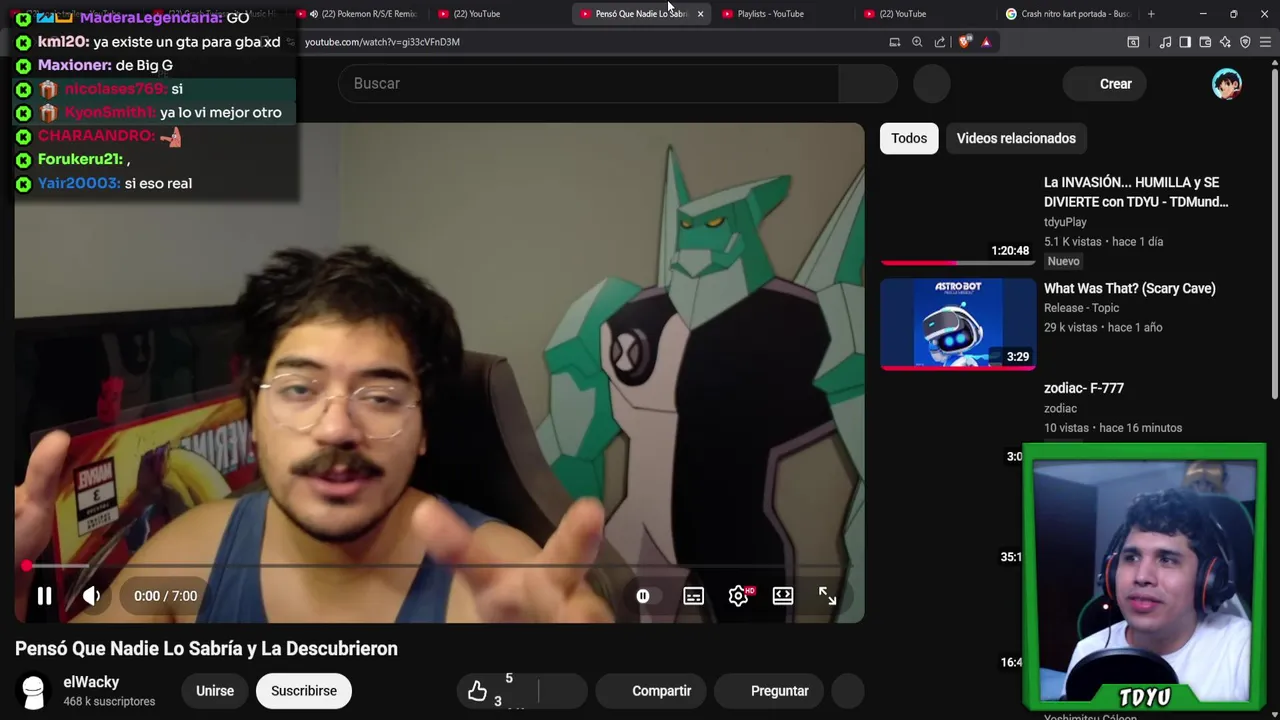Viewport: 1280px width, 720px height.
Task: Open a new browser tab
Action: [x=1151, y=14]
